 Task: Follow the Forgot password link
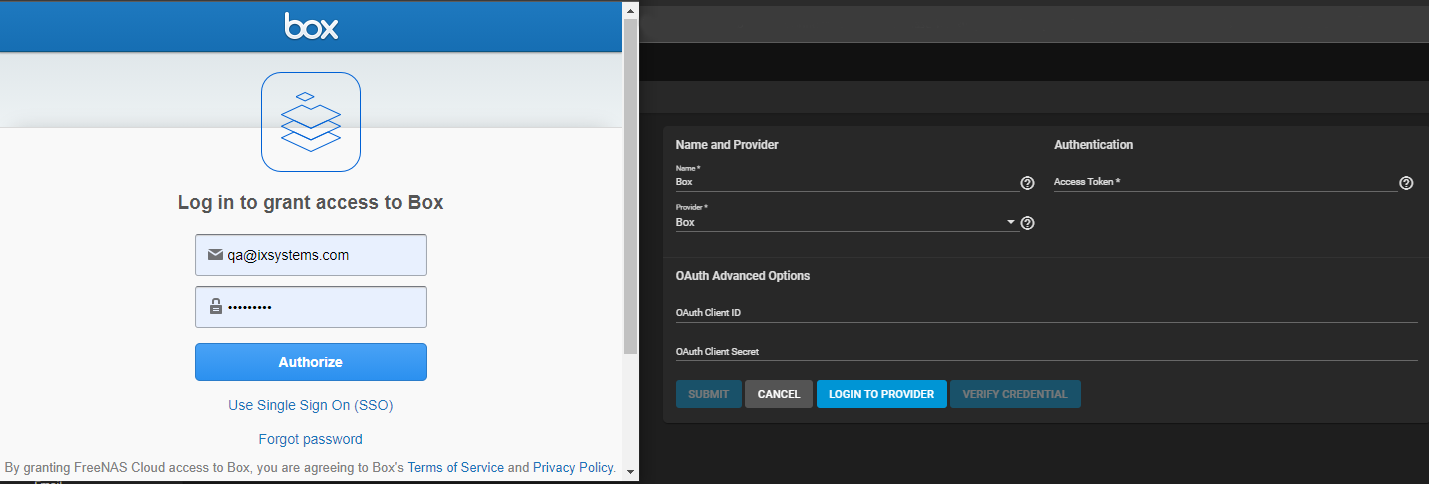pyautogui.click(x=311, y=439)
